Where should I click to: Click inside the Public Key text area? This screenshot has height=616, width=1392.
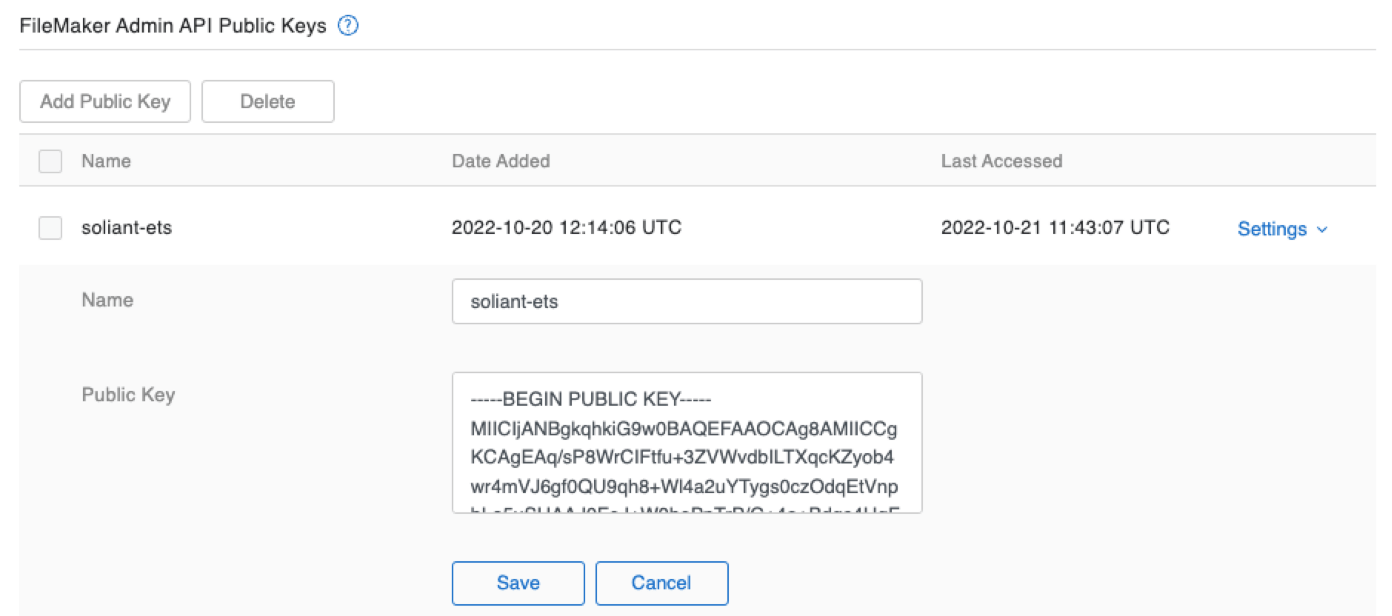click(x=686, y=442)
